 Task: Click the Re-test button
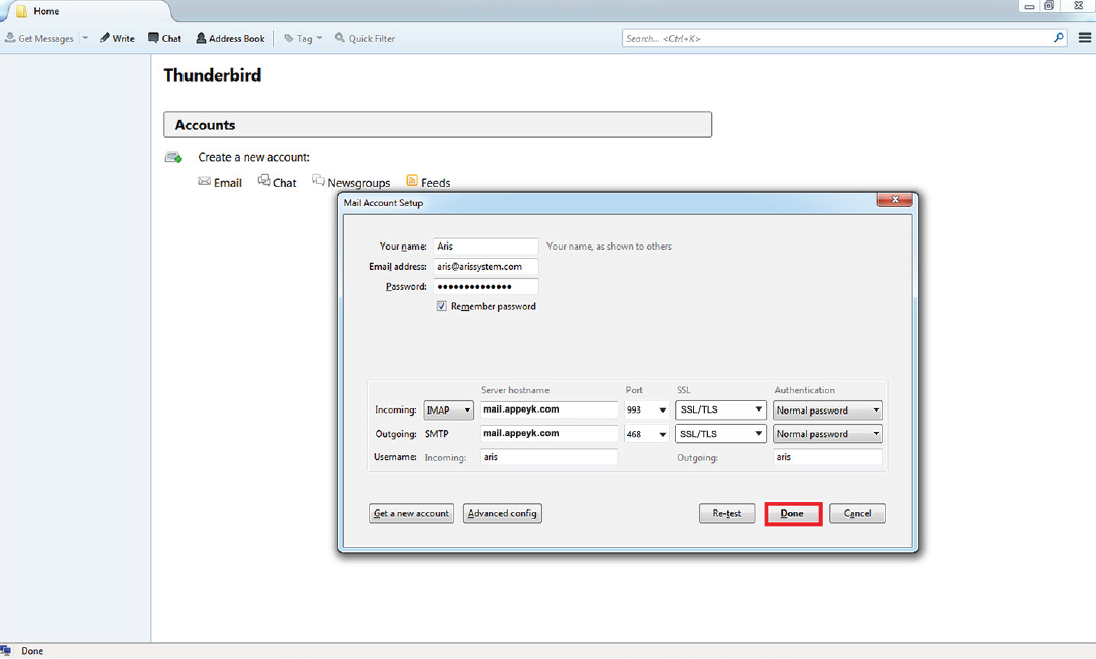pos(727,514)
